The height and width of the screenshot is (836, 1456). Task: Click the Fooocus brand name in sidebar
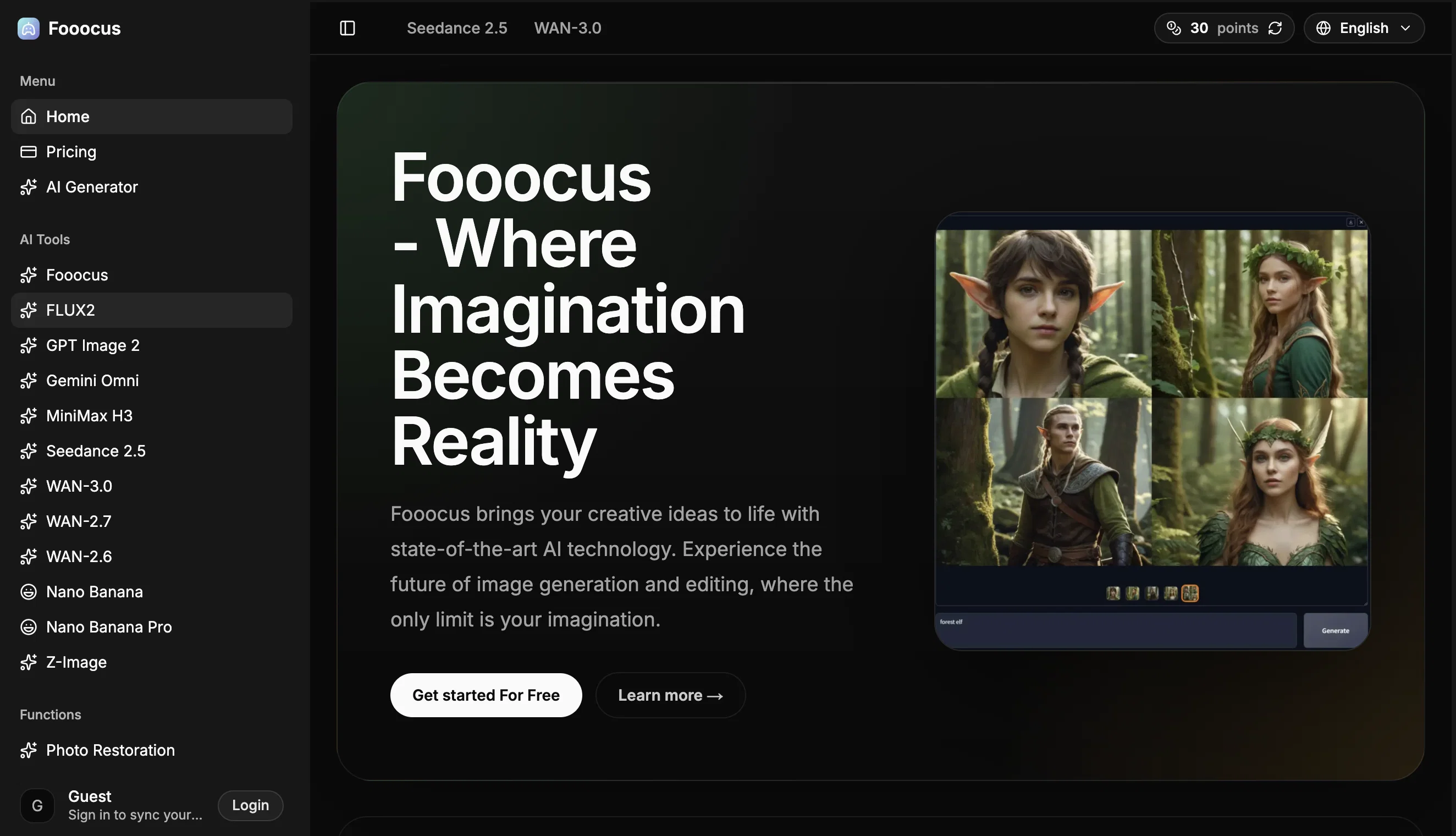(84, 28)
